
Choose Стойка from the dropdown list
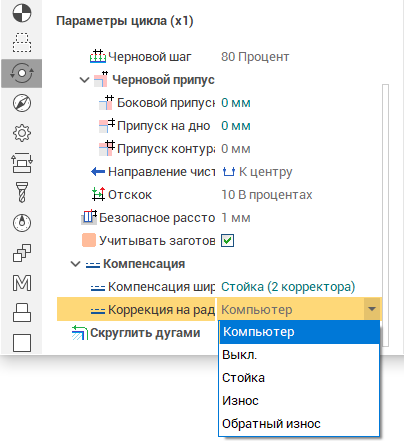pos(299,378)
